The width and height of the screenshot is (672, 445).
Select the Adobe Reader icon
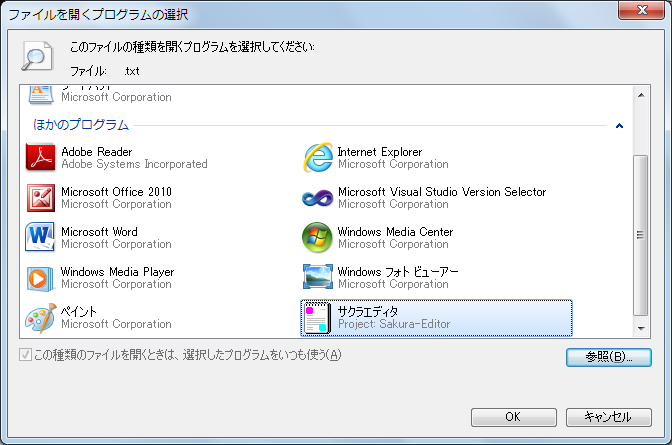point(41,157)
